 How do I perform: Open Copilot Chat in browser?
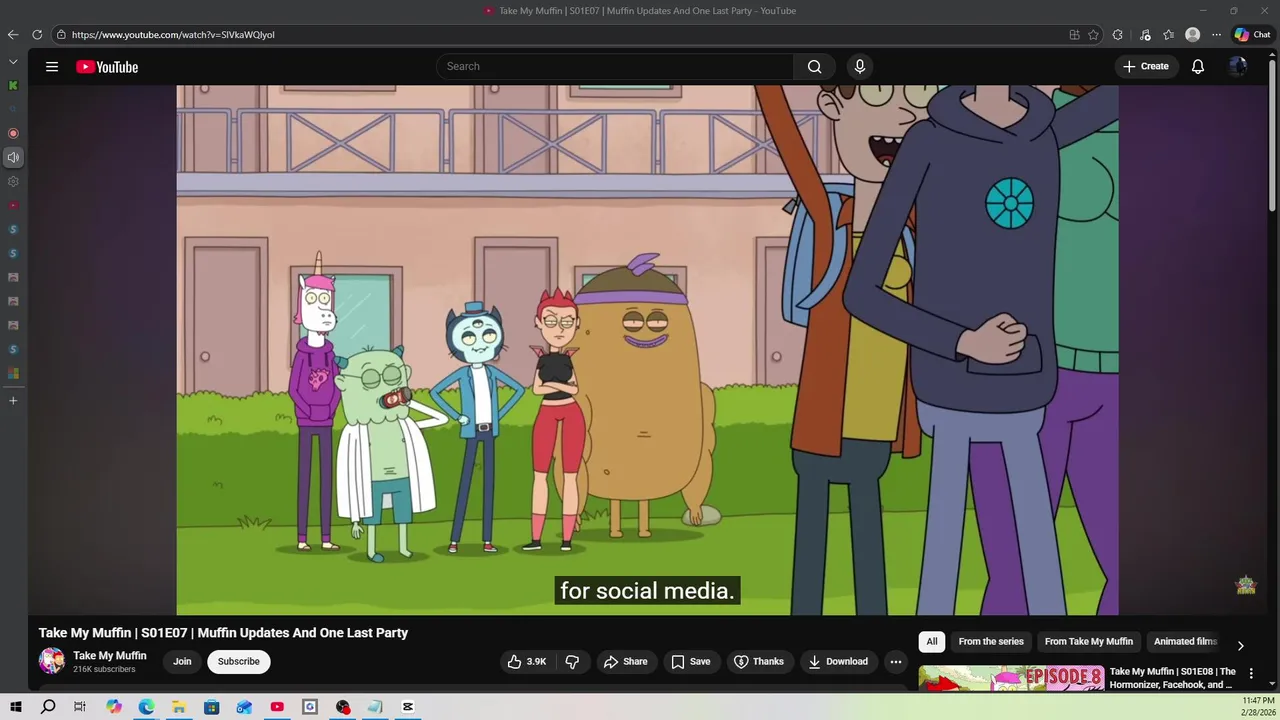(x=1252, y=35)
